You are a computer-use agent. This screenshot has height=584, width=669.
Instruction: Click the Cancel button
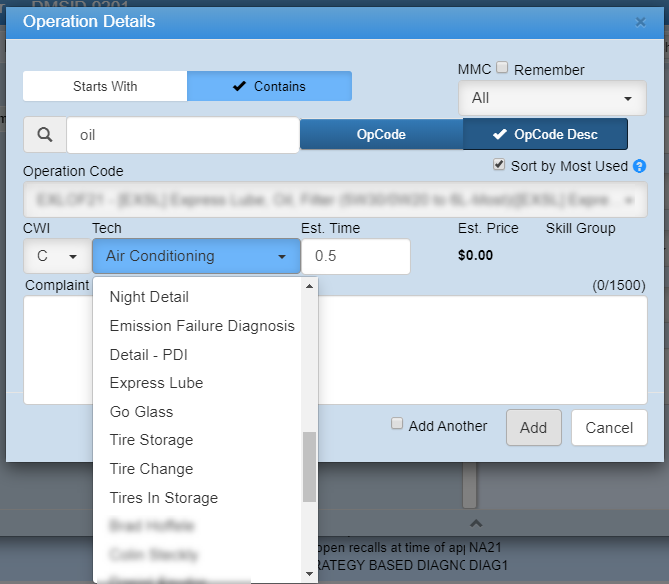(x=609, y=428)
